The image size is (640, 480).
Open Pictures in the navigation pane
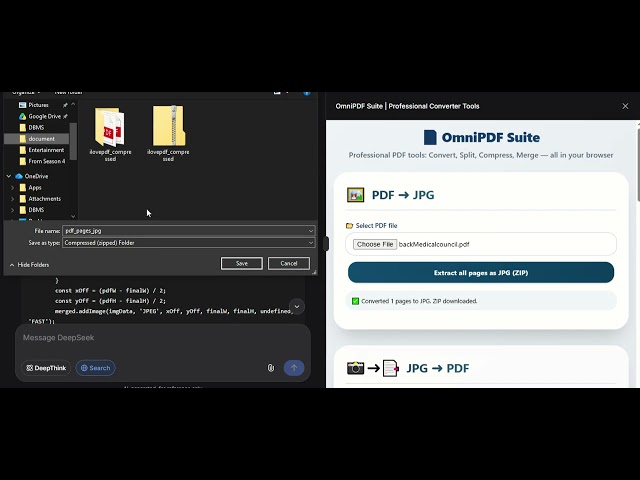click(38, 105)
